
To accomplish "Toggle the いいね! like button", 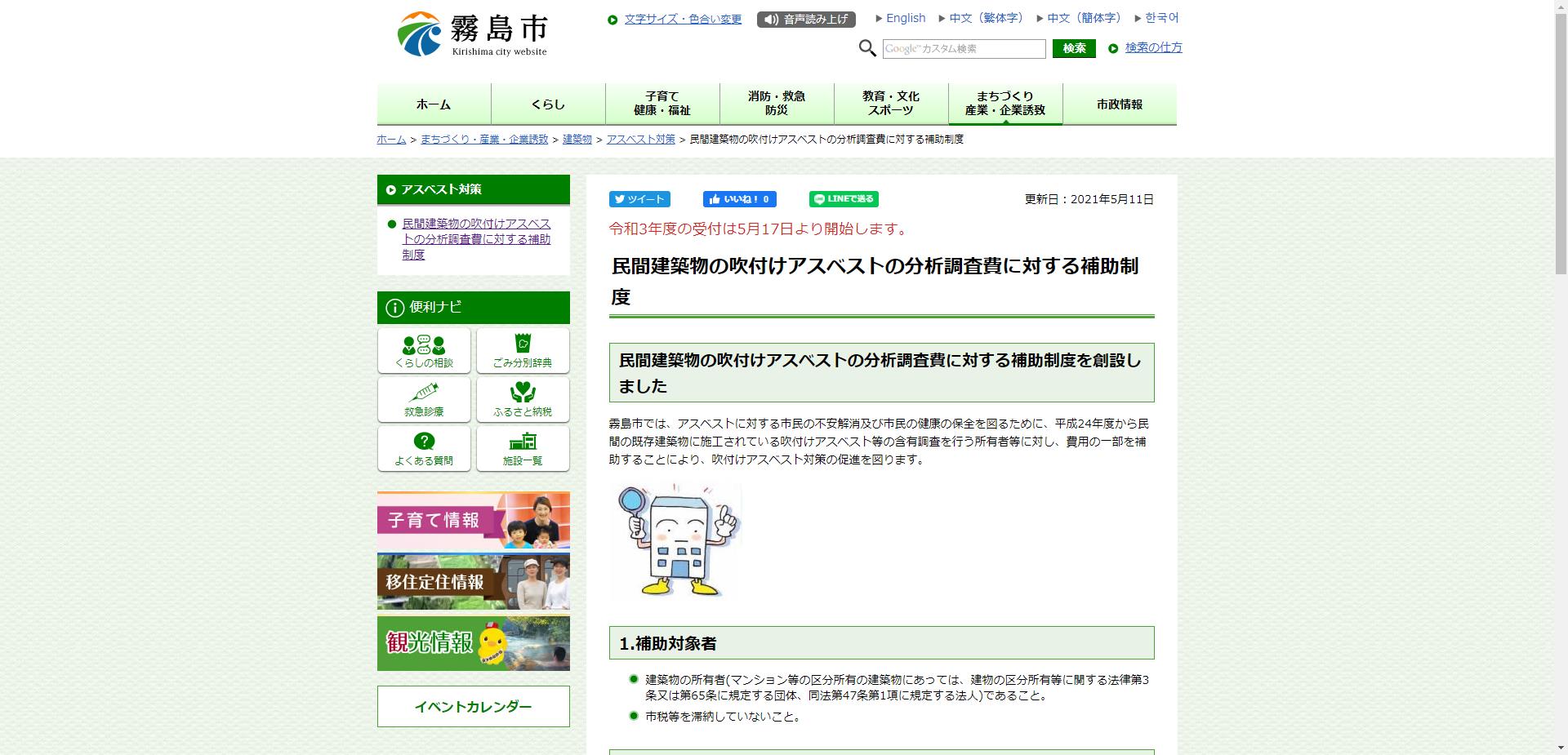I will [737, 199].
